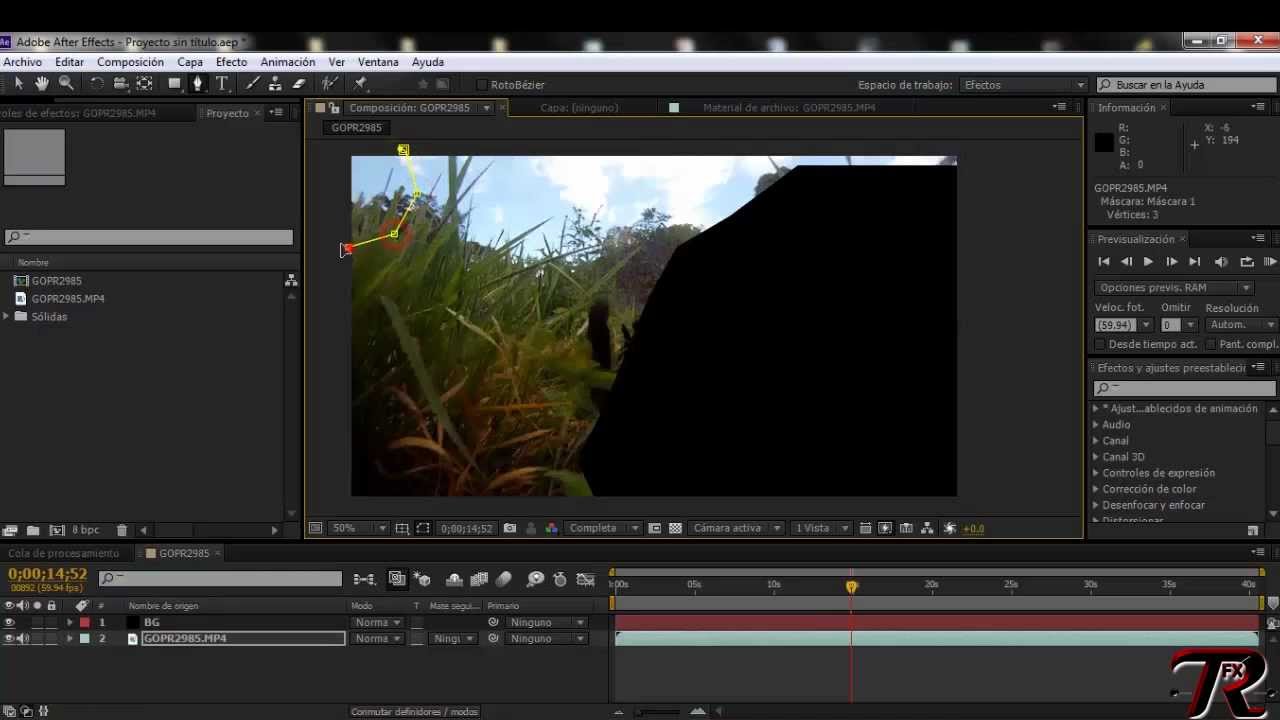This screenshot has height=720, width=1280.
Task: Open the Completa resolution dropdown
Action: 603,528
